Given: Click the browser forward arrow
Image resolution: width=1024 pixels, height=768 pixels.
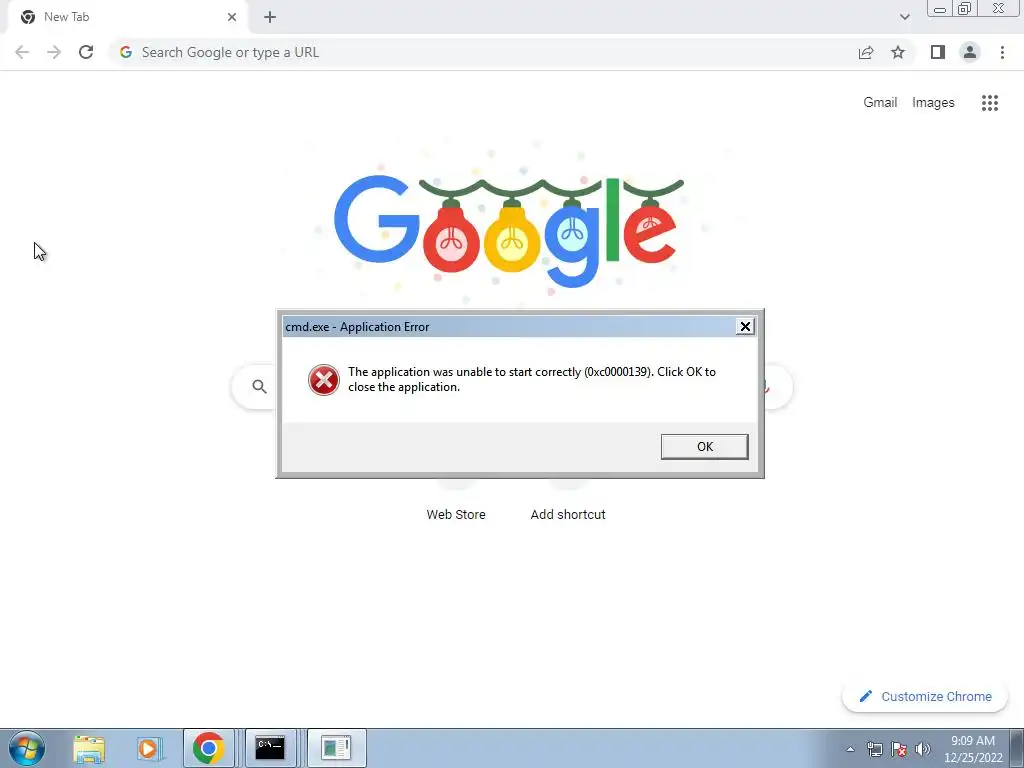Looking at the screenshot, I should (54, 52).
